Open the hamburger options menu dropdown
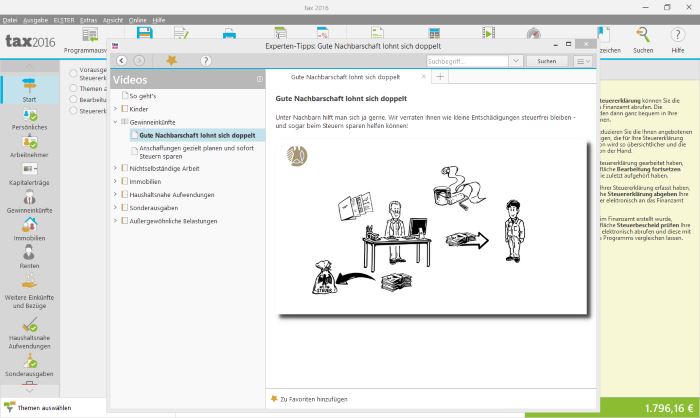Image resolution: width=700 pixels, height=418 pixels. point(583,61)
